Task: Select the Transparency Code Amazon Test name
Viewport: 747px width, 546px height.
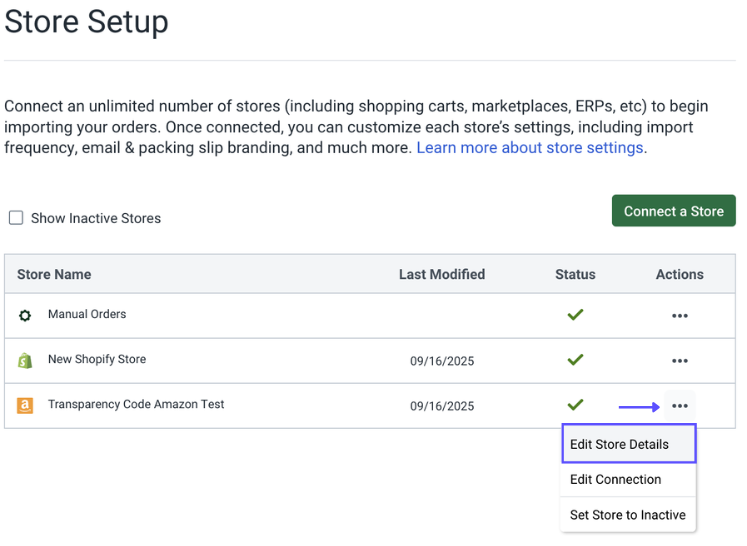Action: point(136,404)
